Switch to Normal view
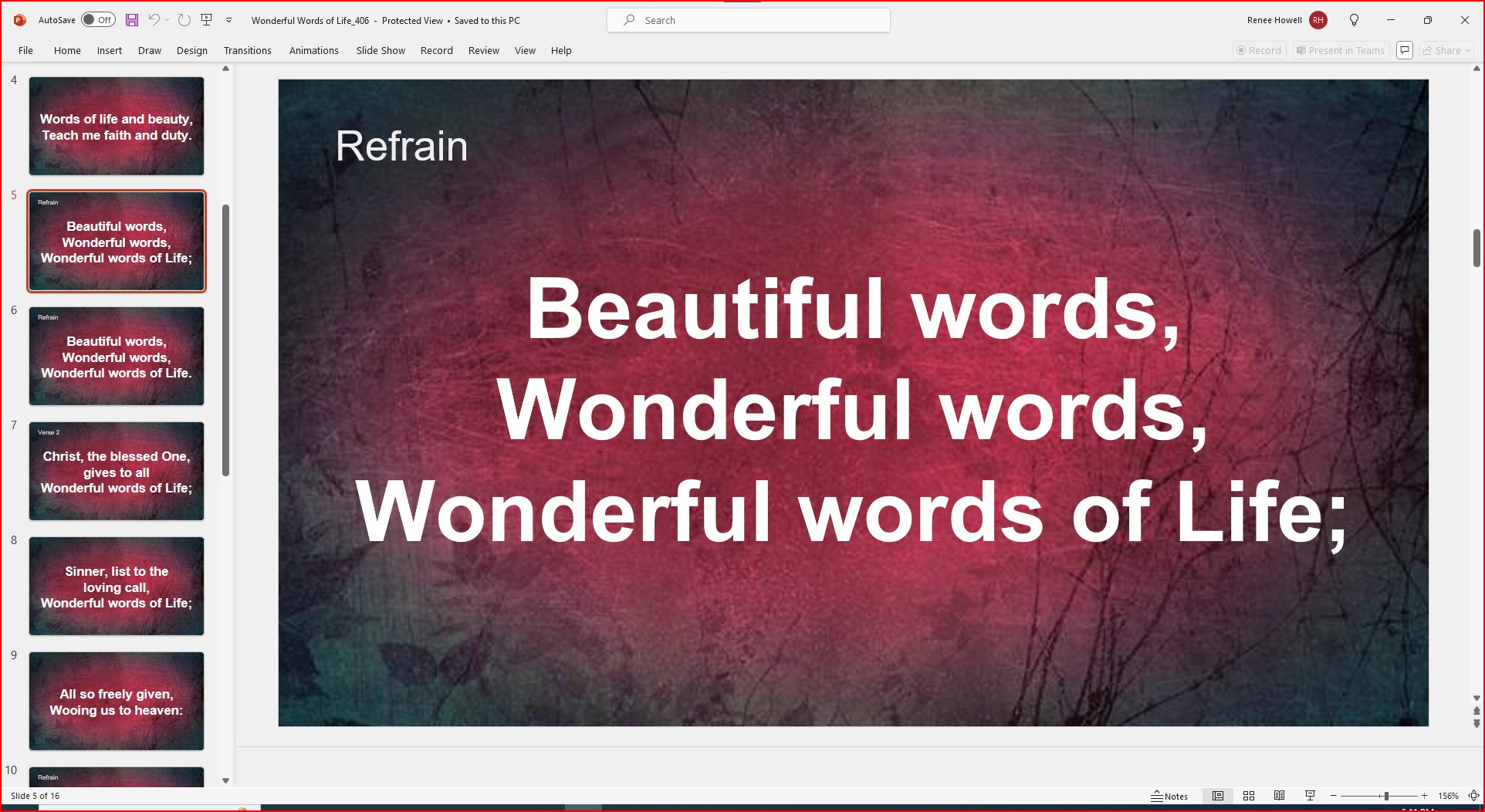This screenshot has width=1485, height=812. click(1218, 796)
